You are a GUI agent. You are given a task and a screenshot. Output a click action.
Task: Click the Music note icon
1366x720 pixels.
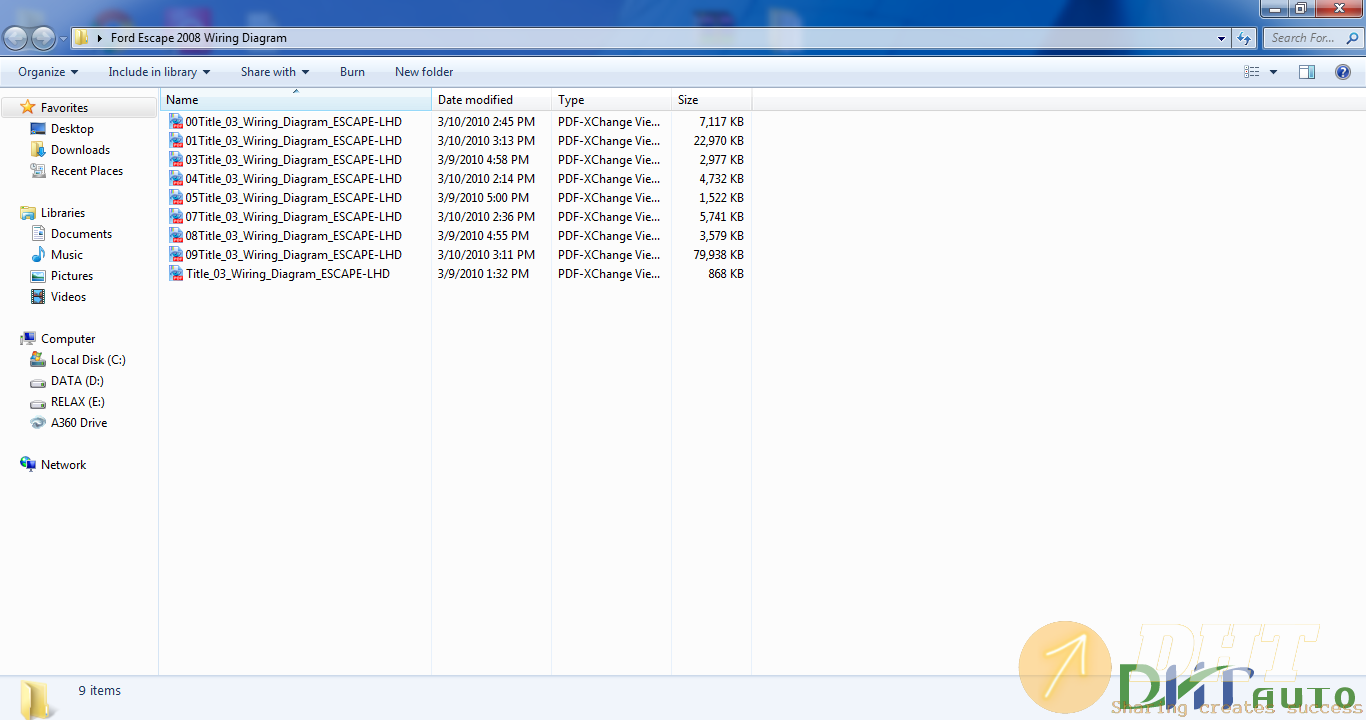38,254
